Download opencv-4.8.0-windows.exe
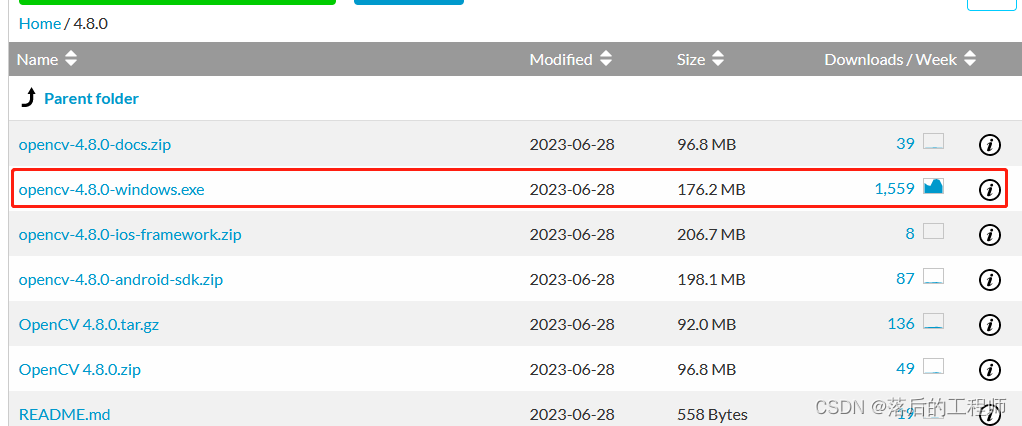Viewport: 1022px width, 426px height. pyautogui.click(x=111, y=190)
